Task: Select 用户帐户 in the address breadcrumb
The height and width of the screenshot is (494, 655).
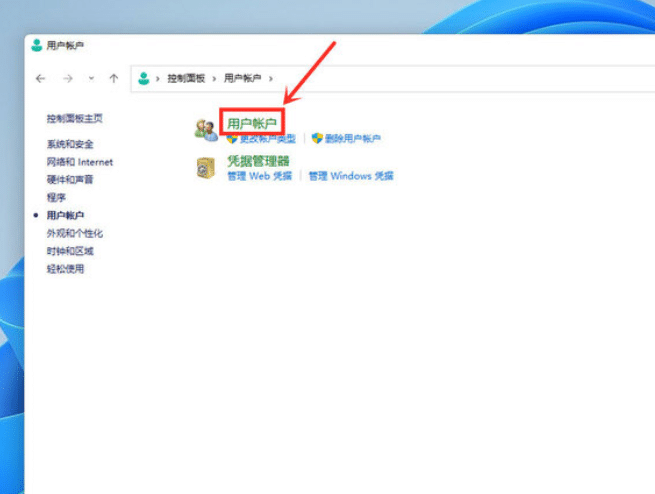Action: coord(243,78)
